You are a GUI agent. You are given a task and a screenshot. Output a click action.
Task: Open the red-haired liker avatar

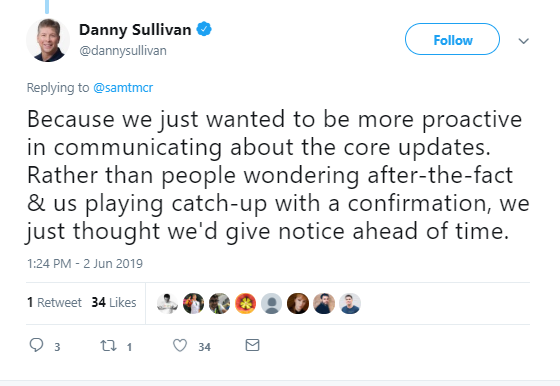[x=298, y=304]
